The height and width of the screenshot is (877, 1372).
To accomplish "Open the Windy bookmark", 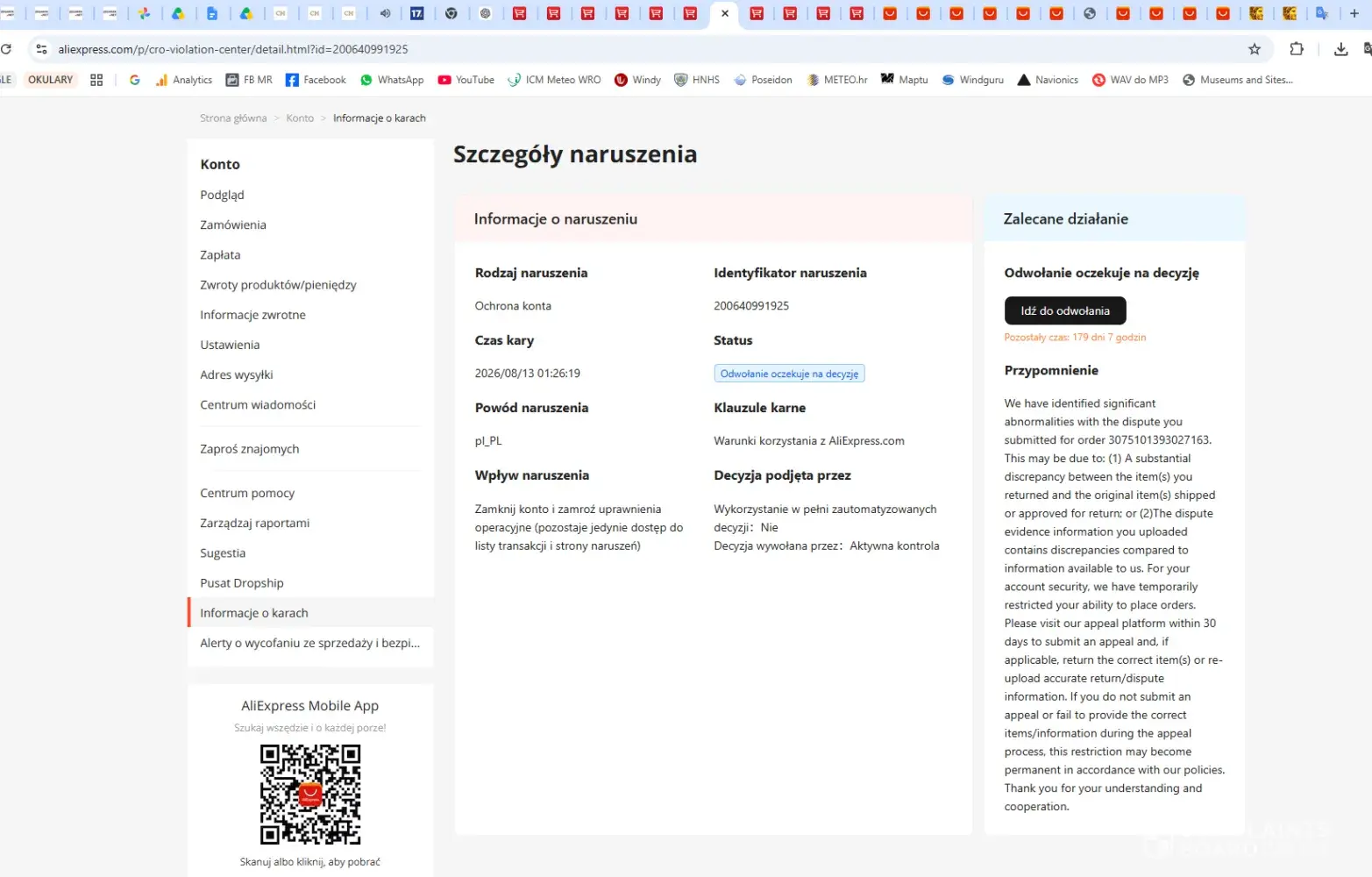I will click(638, 80).
